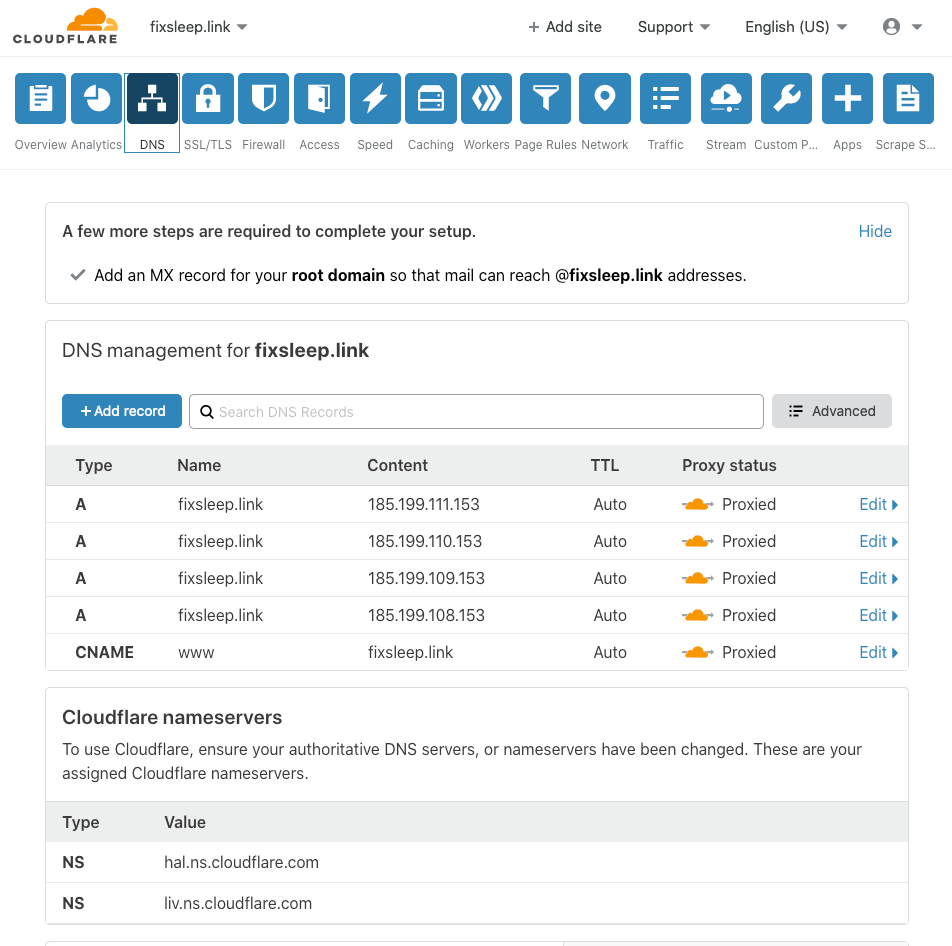952x946 pixels.
Task: Select the DNS network icon
Action: (152, 98)
